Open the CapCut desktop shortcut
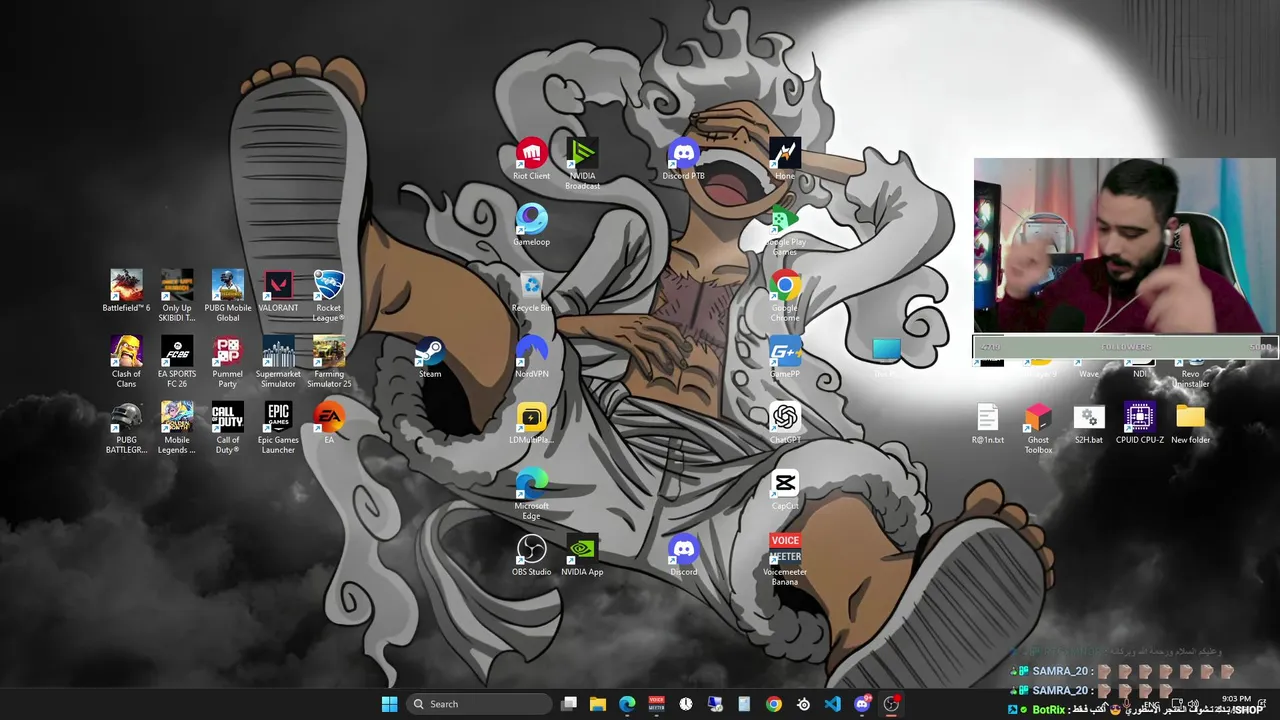This screenshot has height=720, width=1280. tap(785, 489)
